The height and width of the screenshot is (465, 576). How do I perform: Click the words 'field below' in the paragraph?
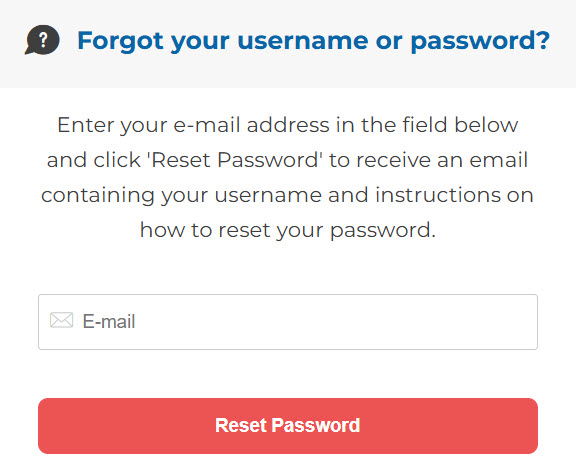[460, 125]
